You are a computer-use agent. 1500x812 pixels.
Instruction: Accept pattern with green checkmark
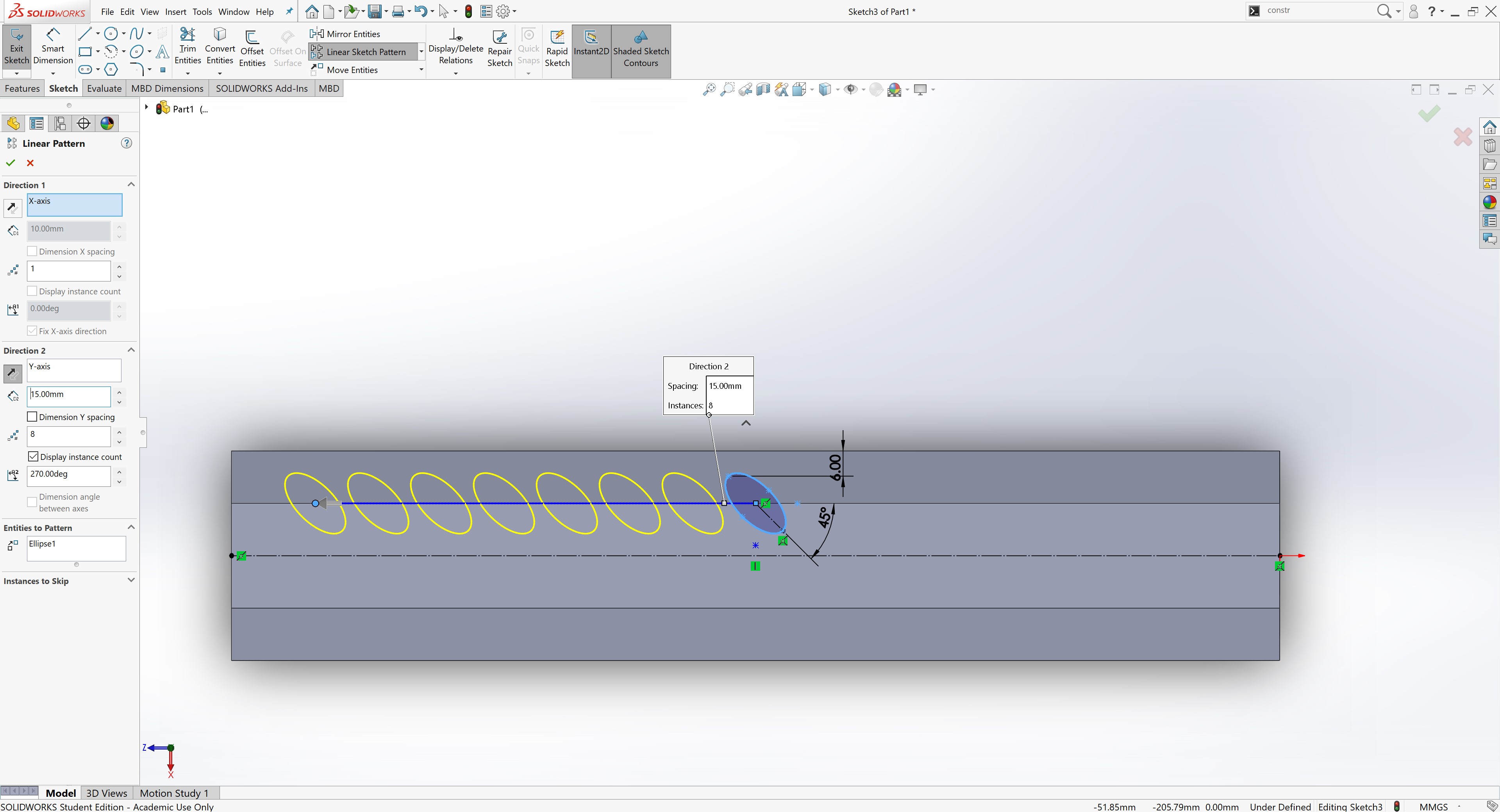click(x=11, y=163)
